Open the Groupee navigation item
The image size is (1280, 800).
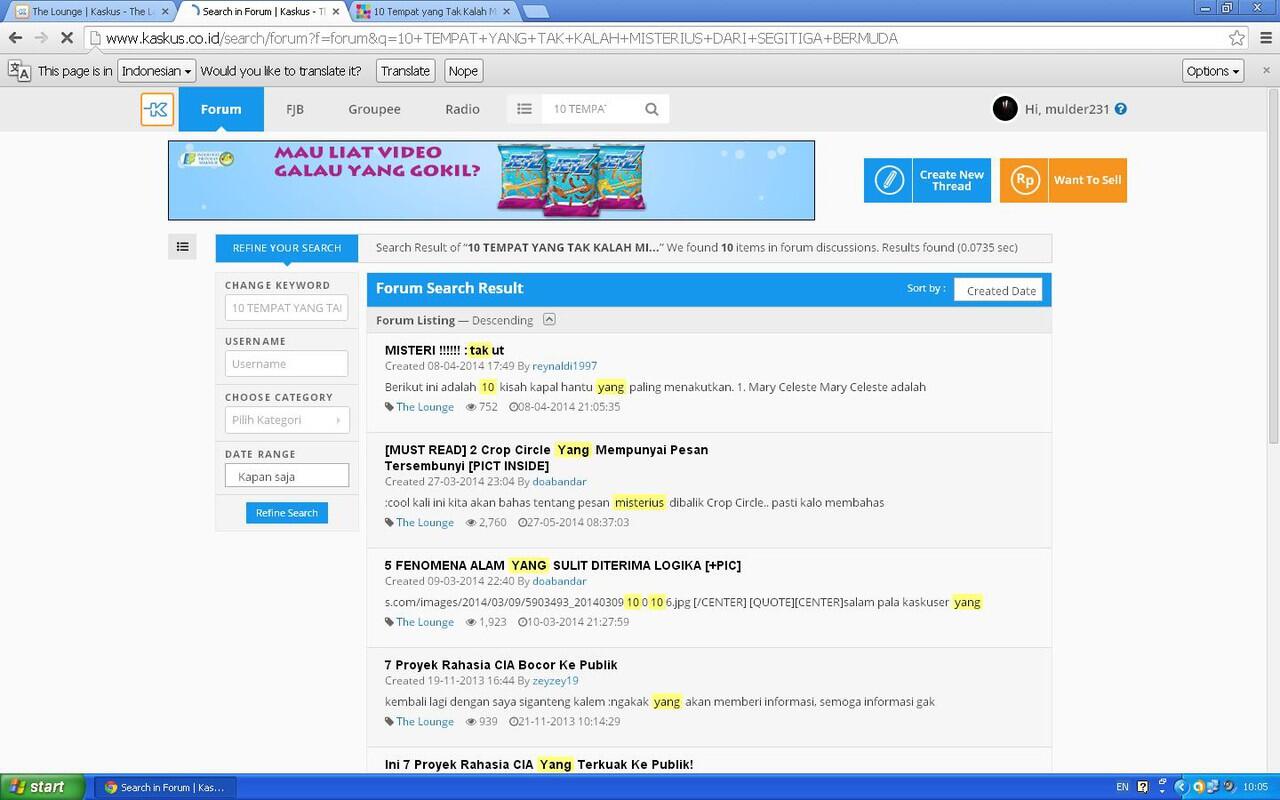[x=374, y=109]
